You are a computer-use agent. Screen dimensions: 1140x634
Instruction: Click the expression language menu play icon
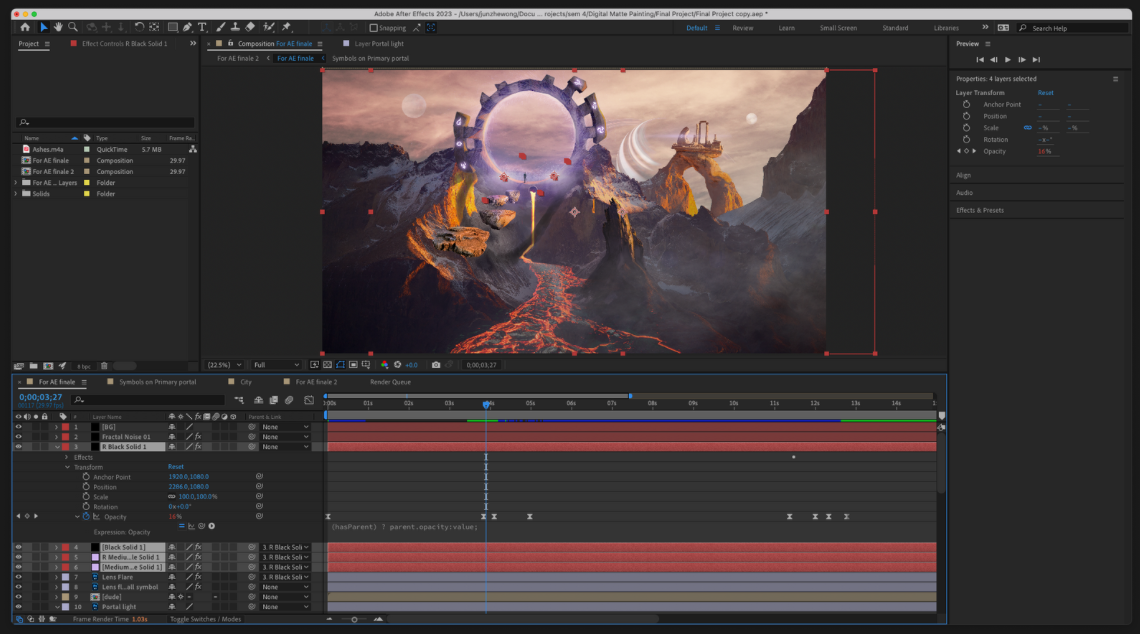tap(212, 526)
